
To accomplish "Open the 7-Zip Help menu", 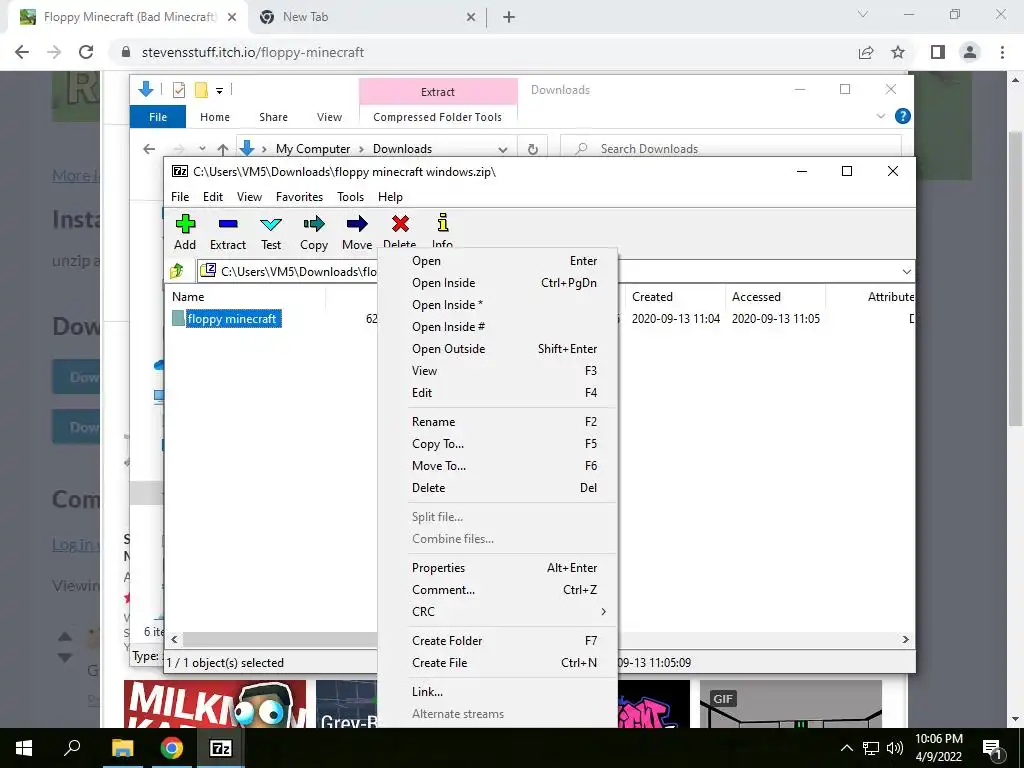I will coord(390,197).
